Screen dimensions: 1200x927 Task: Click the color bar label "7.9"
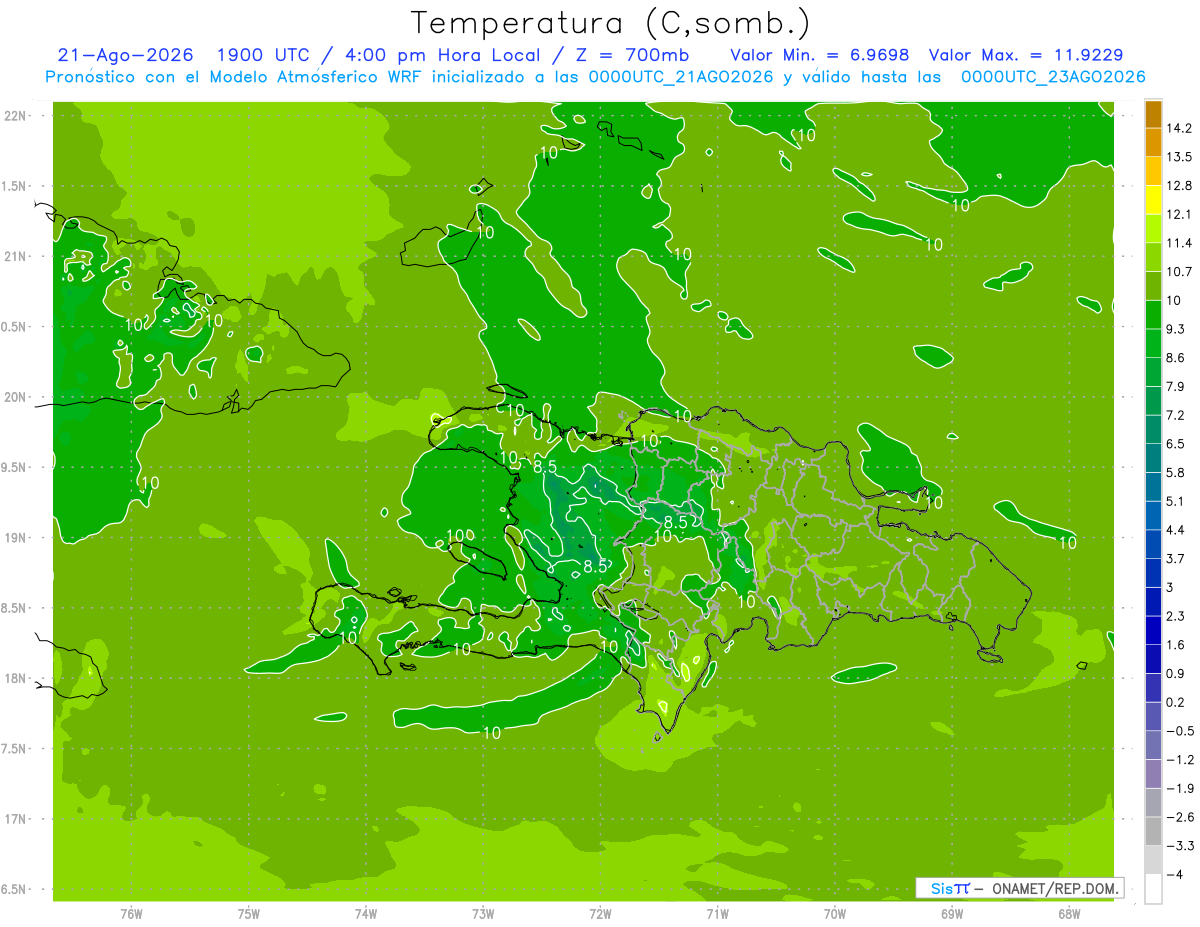pyautogui.click(x=1175, y=387)
